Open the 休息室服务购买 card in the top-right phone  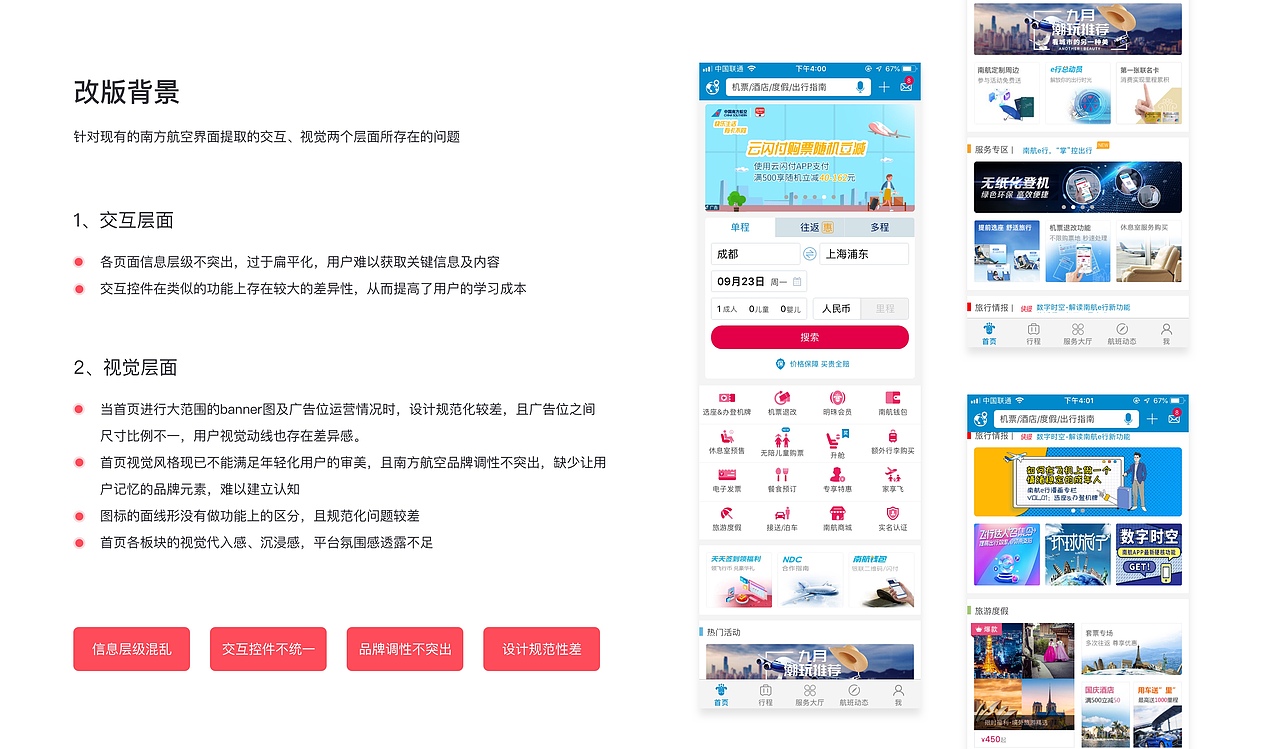(x=1149, y=252)
